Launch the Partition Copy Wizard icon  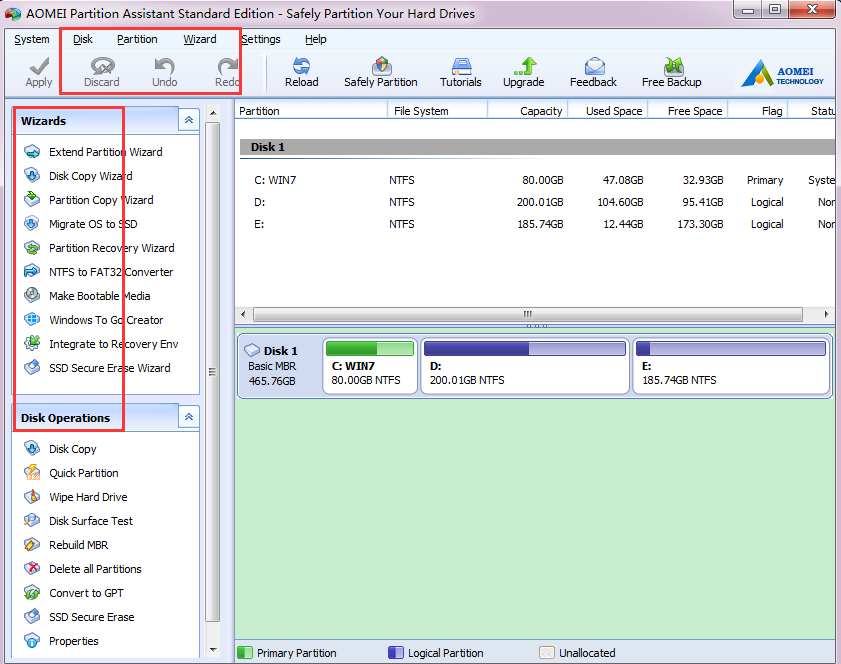coord(32,199)
